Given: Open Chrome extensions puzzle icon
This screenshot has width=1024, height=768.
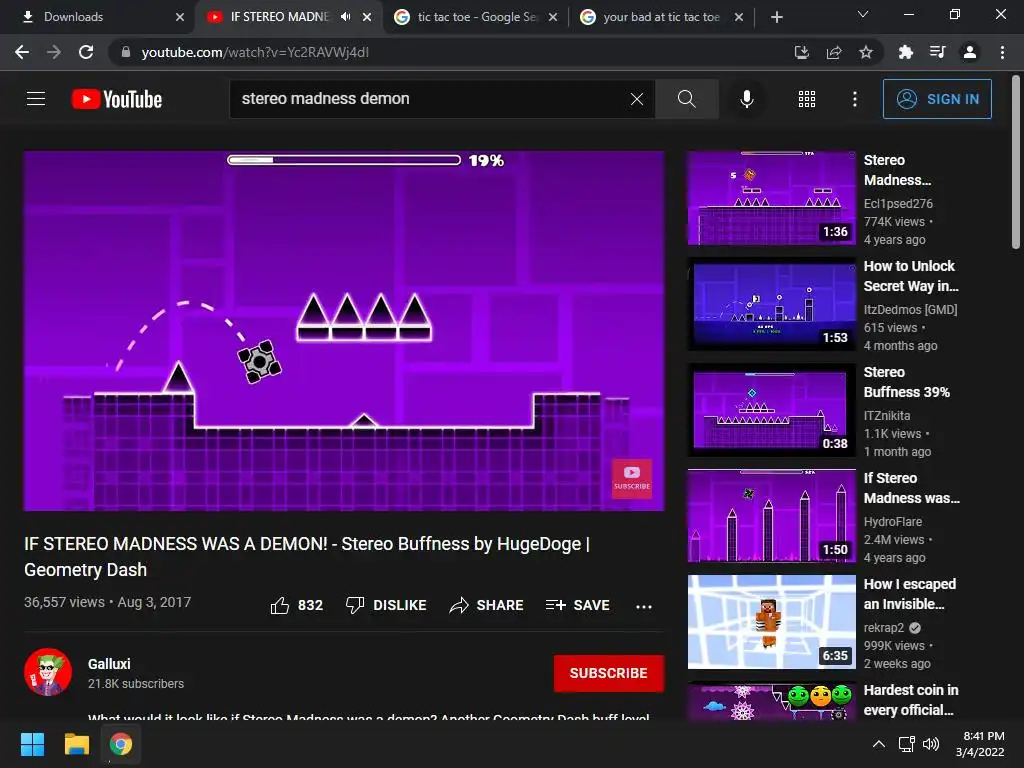Looking at the screenshot, I should coord(905,52).
